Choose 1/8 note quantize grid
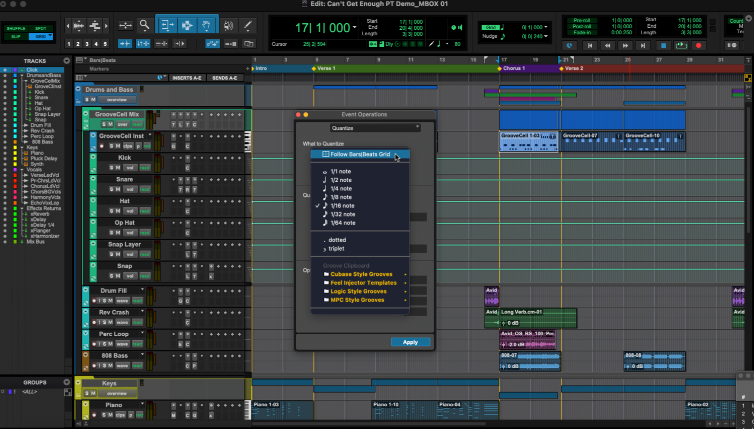The width and height of the screenshot is (754, 429). 342,197
